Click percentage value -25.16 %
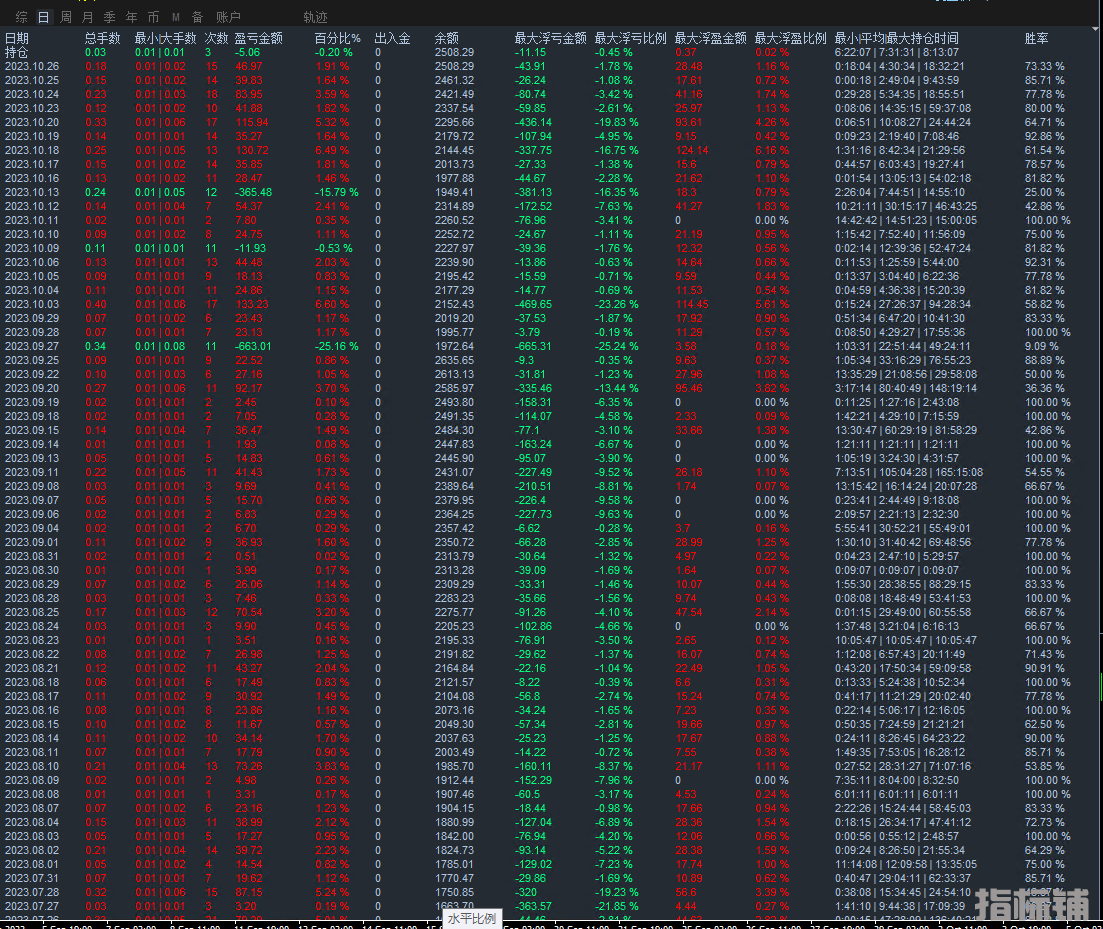 pos(336,346)
